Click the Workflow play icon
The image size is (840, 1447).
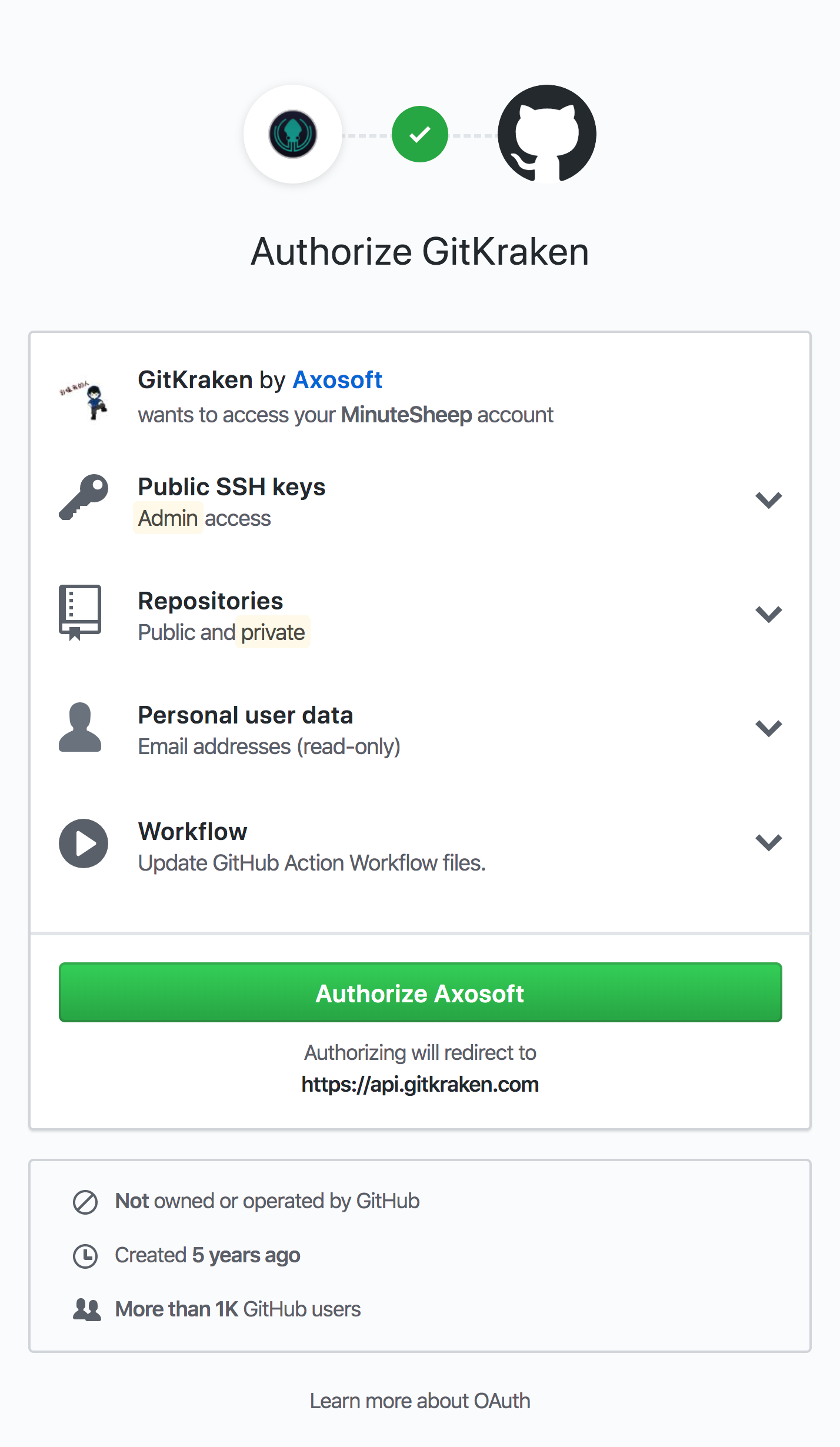click(83, 843)
